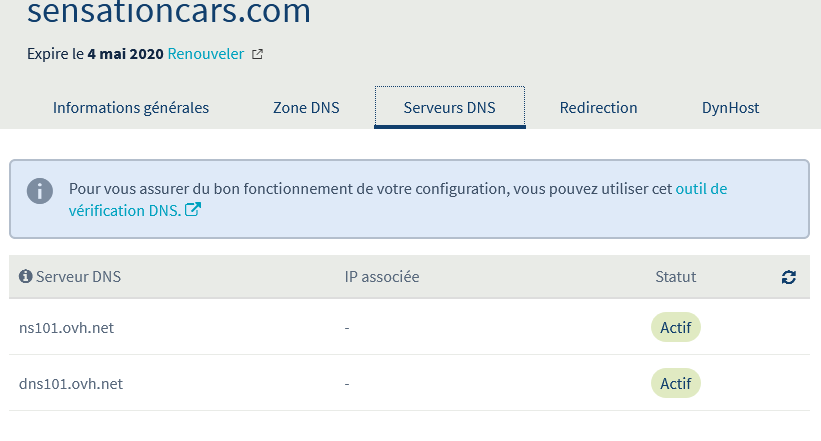821x441 pixels.
Task: Click the info circle icon in the blue banner
Action: pyautogui.click(x=39, y=190)
